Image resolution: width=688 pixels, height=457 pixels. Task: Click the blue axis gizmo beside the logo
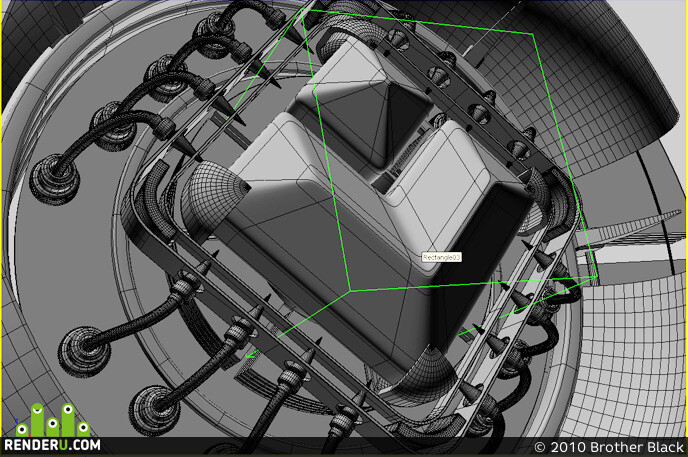[x=16, y=423]
